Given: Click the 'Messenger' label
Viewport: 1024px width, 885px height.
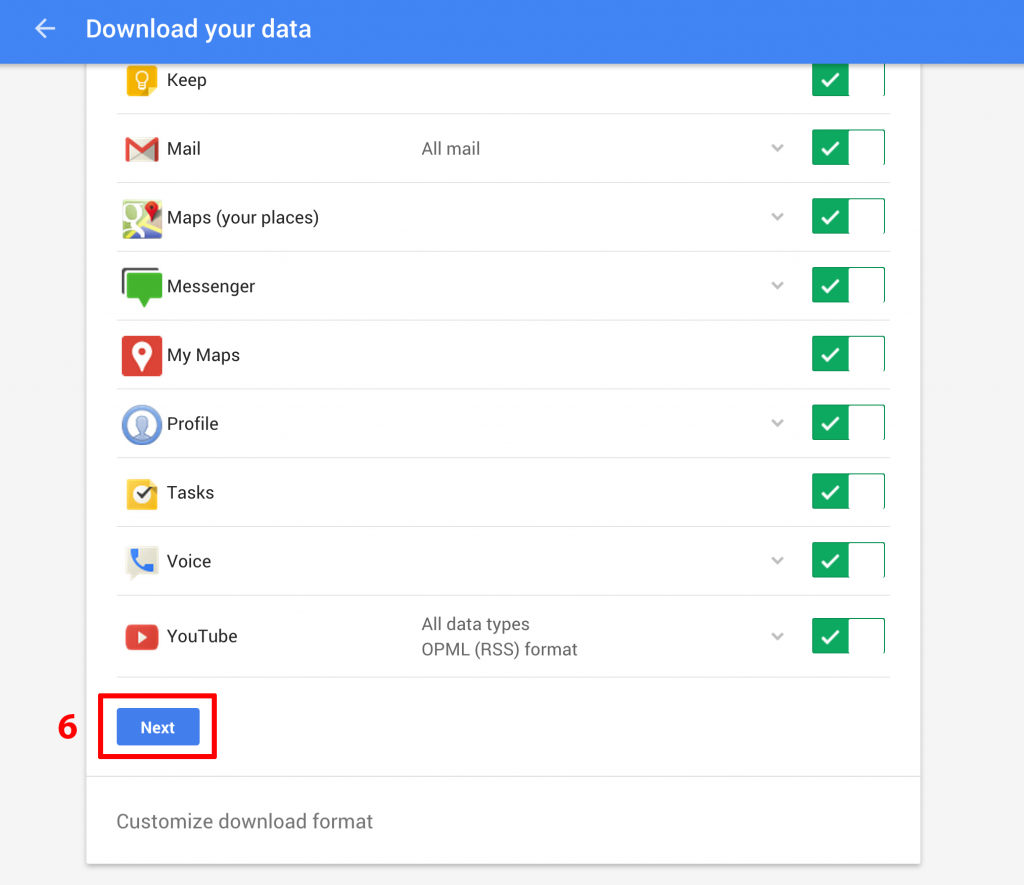Looking at the screenshot, I should pyautogui.click(x=211, y=287).
